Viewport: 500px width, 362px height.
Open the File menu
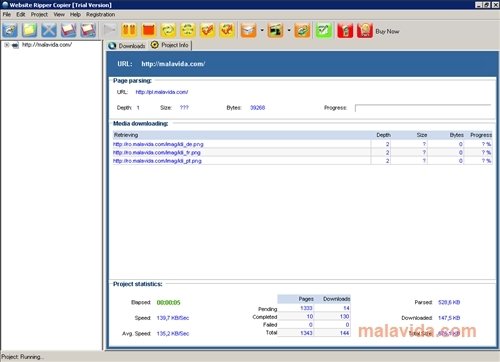(x=7, y=15)
